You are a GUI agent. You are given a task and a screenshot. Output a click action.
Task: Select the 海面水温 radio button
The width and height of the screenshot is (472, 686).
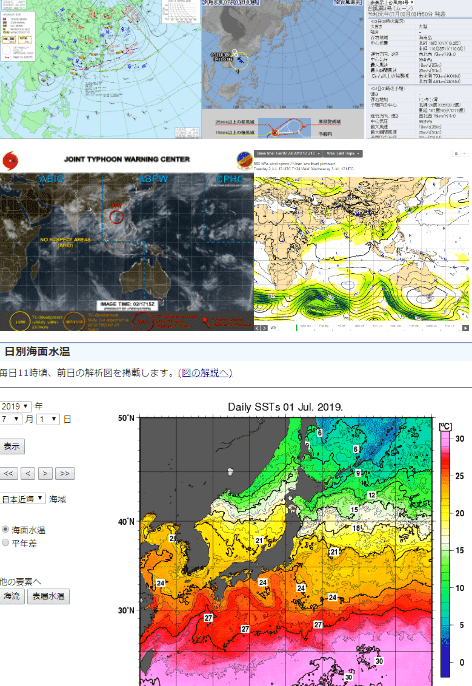(5, 529)
